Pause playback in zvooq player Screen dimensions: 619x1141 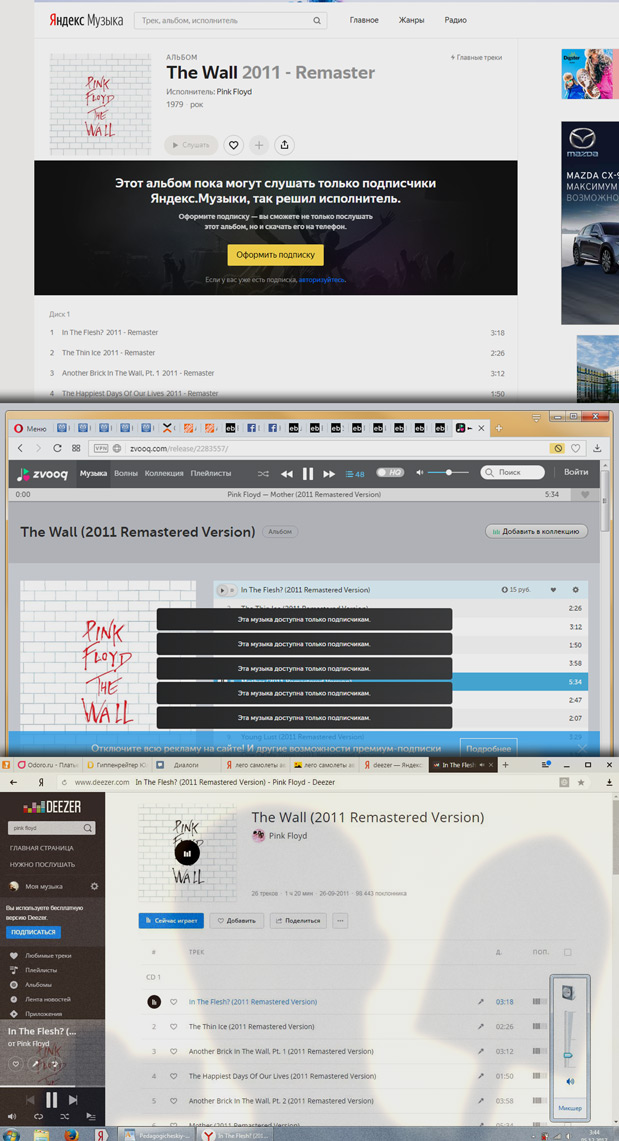(x=308, y=474)
